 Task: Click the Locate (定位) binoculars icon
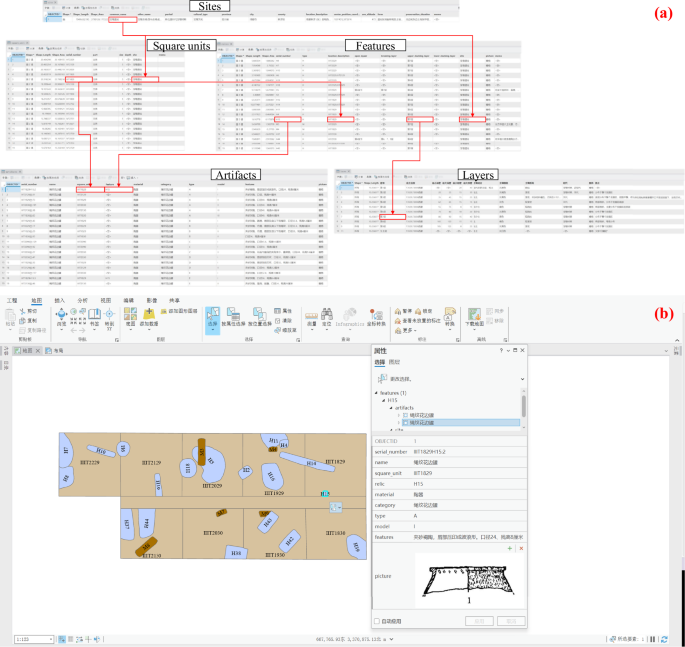click(x=326, y=314)
